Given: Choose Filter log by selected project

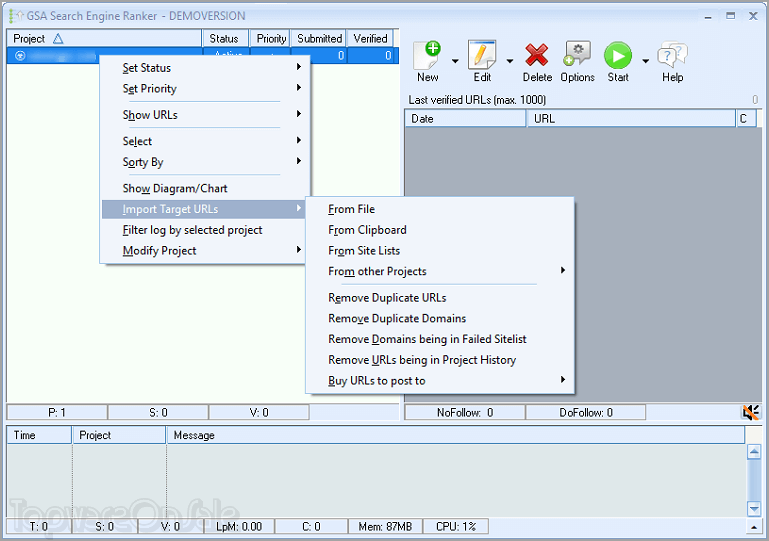Looking at the screenshot, I should pyautogui.click(x=205, y=230).
